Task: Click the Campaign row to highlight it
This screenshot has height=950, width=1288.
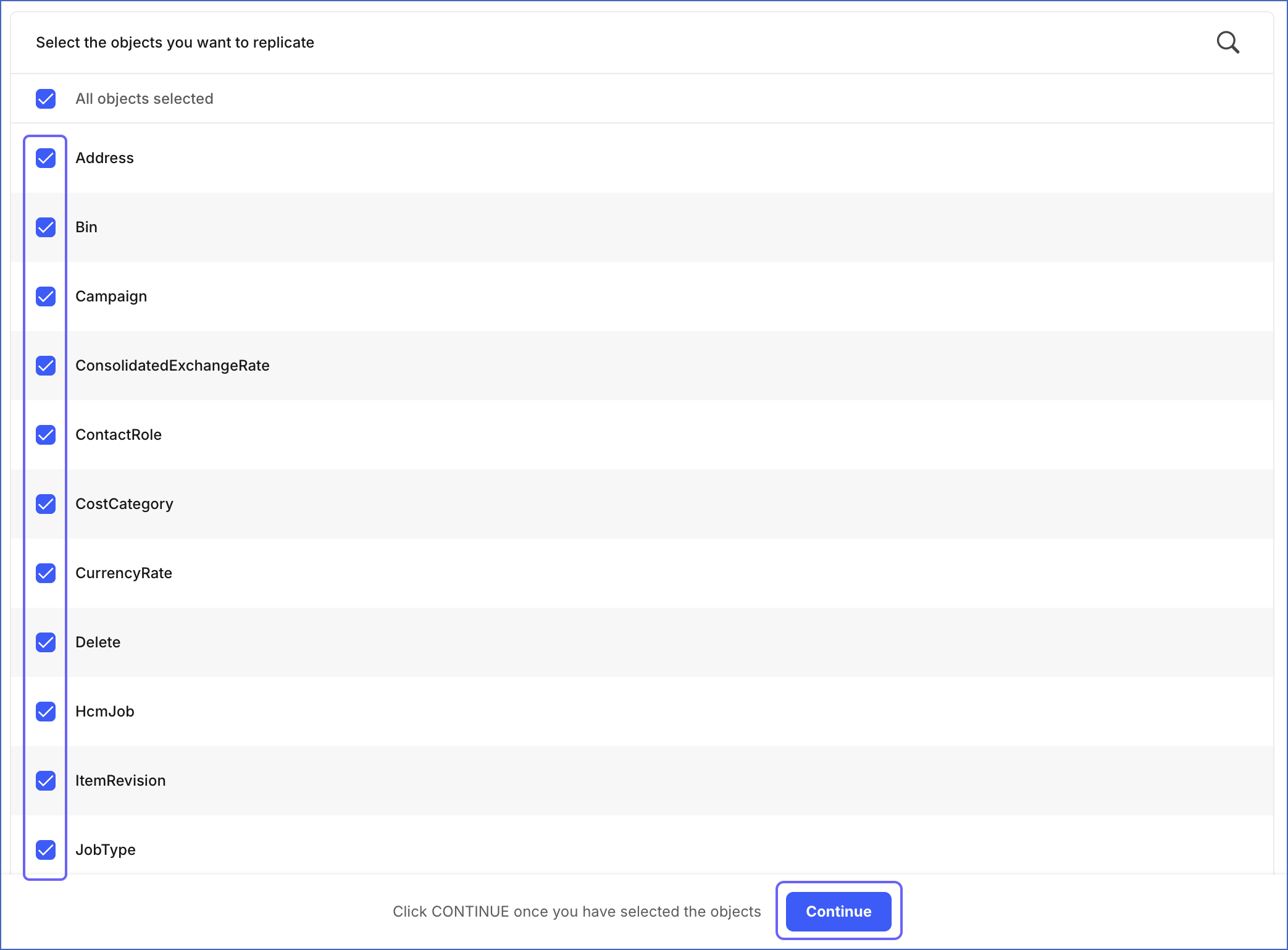Action: pos(112,296)
